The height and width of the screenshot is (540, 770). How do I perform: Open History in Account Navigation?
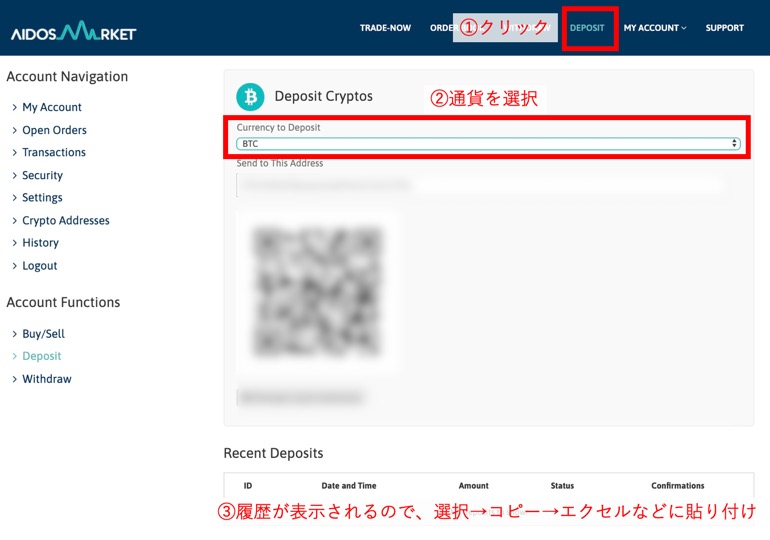point(40,243)
